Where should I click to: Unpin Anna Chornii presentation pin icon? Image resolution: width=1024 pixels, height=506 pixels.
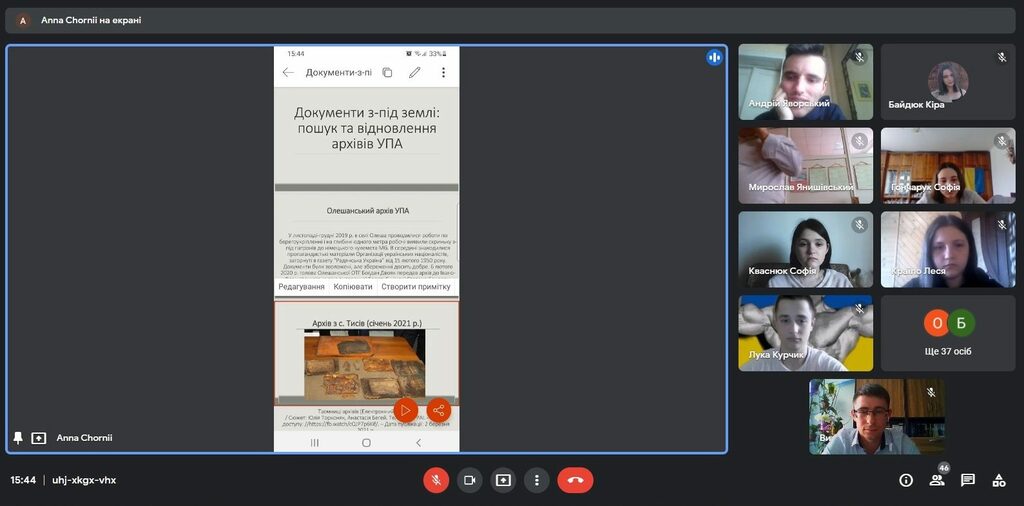tap(18, 438)
